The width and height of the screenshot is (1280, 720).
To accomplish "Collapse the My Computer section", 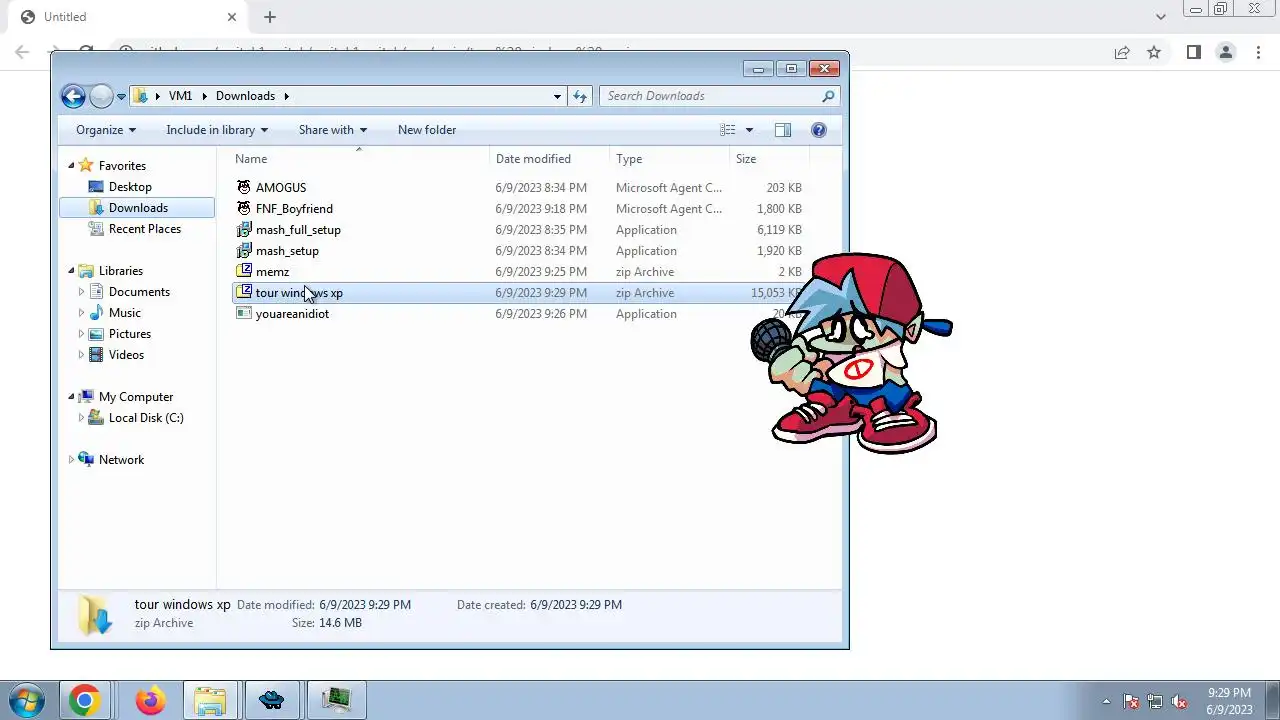I will 71,397.
